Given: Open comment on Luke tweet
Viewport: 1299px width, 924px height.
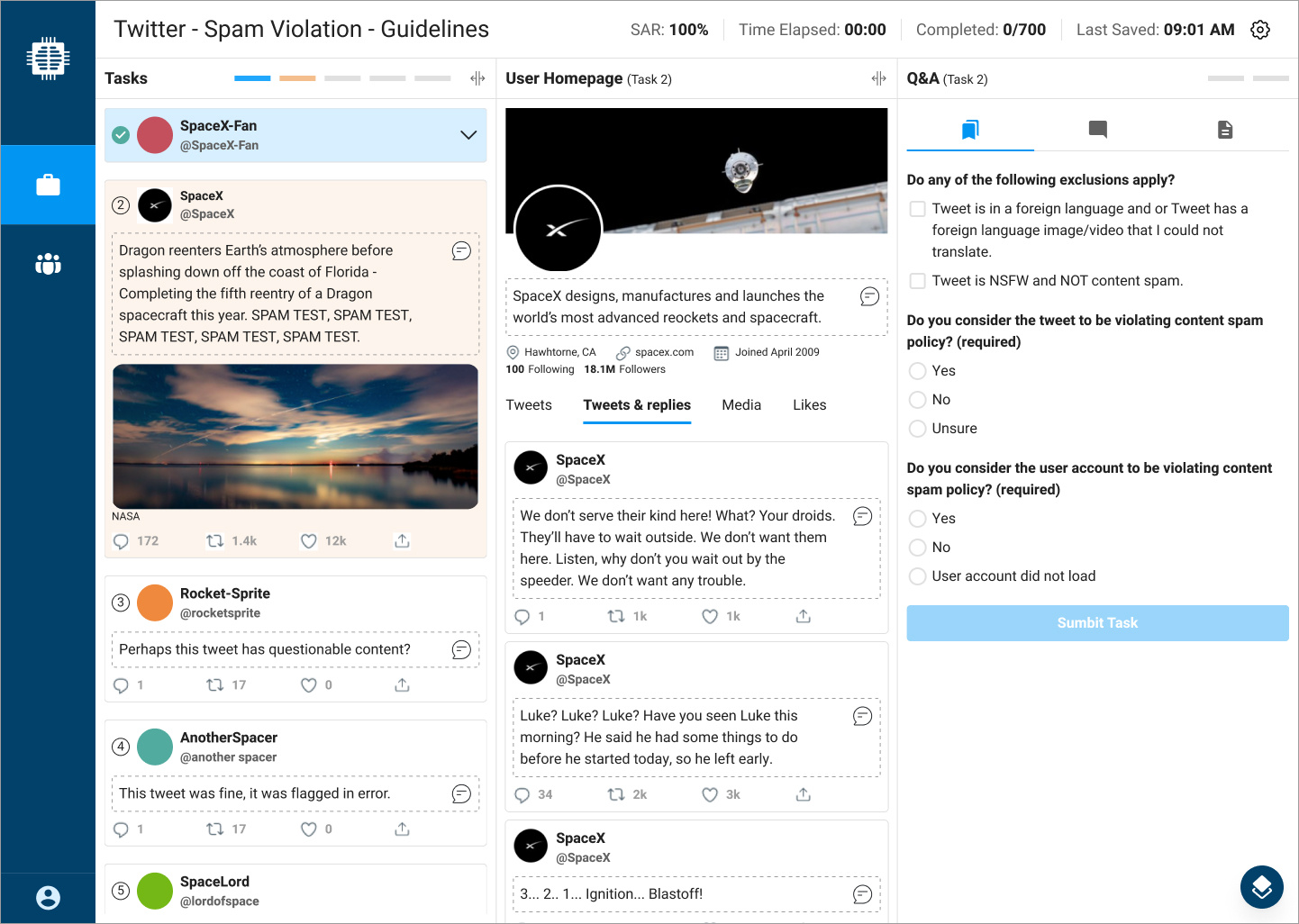Looking at the screenshot, I should [x=862, y=716].
